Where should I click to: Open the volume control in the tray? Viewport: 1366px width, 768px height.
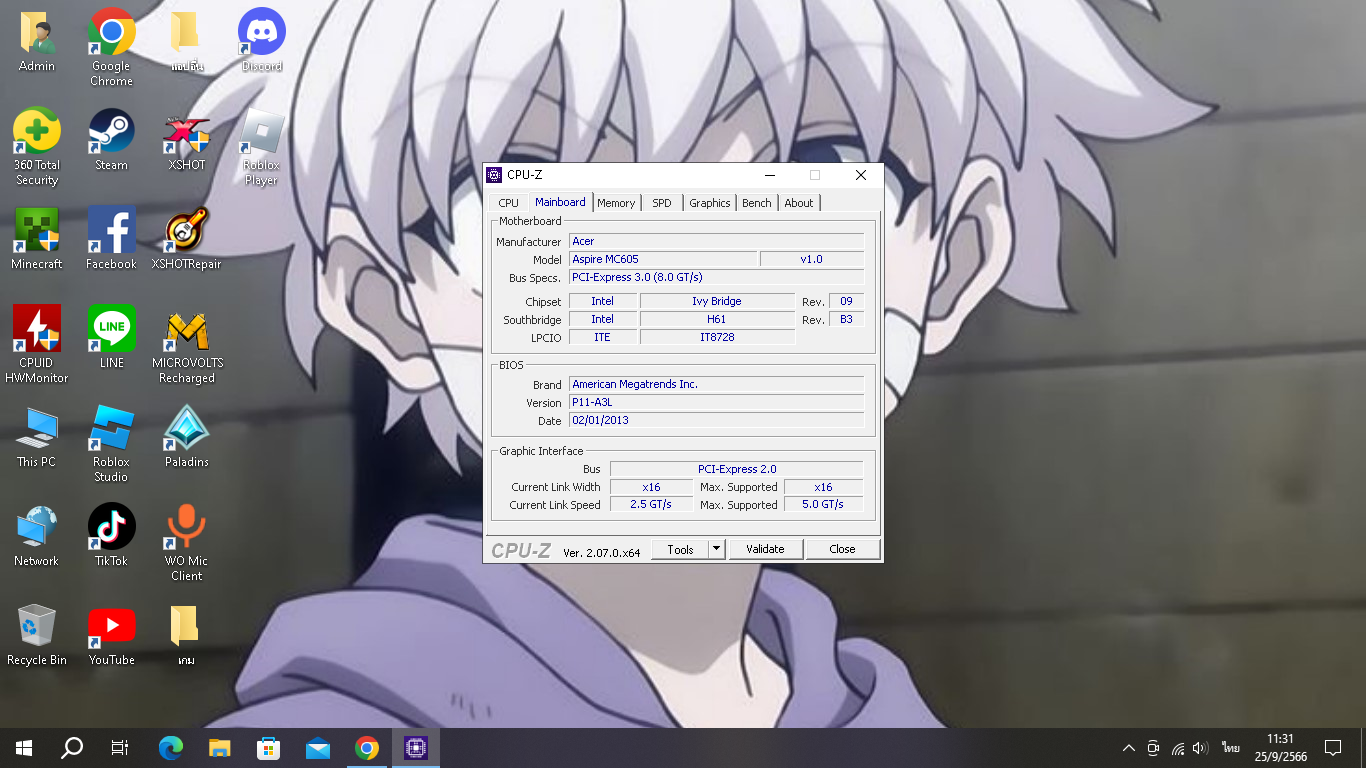[1201, 748]
